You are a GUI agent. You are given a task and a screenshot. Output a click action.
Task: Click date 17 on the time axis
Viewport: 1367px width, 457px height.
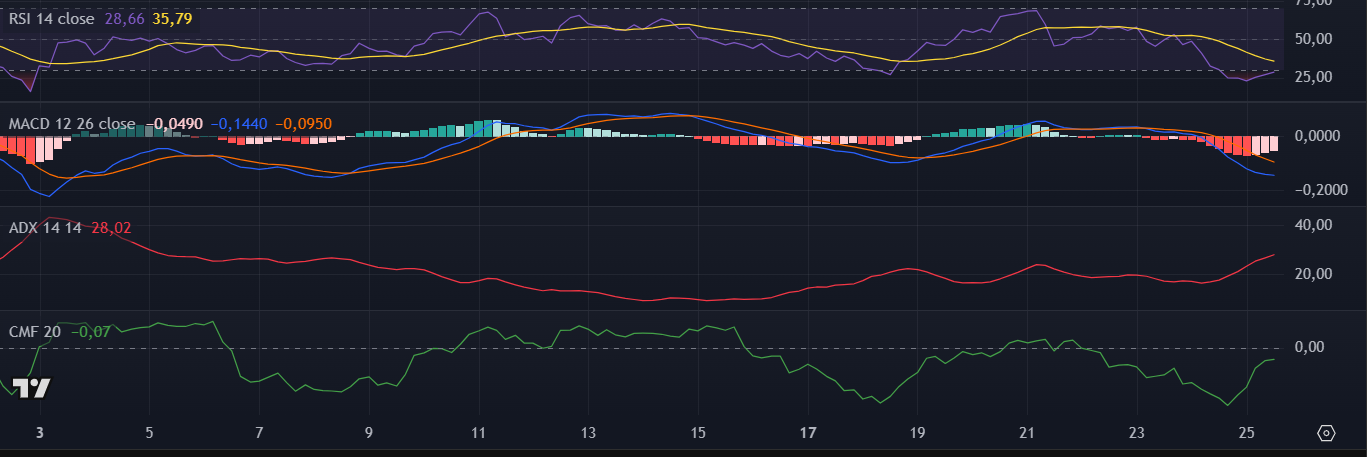click(808, 433)
